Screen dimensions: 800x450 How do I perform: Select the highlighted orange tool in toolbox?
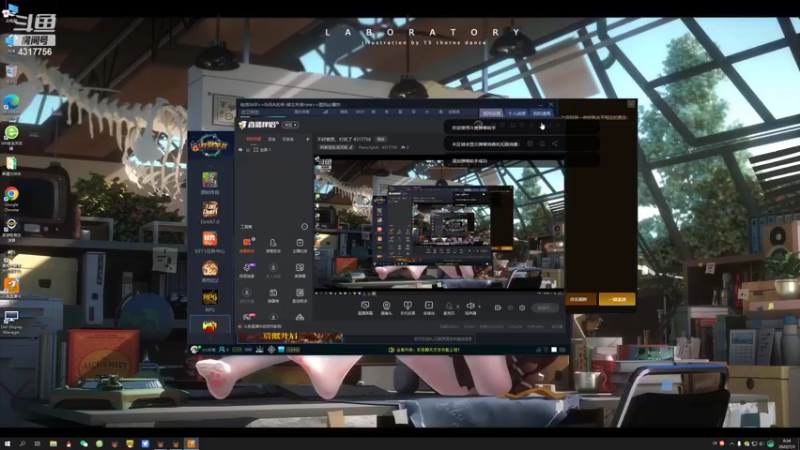tap(247, 245)
